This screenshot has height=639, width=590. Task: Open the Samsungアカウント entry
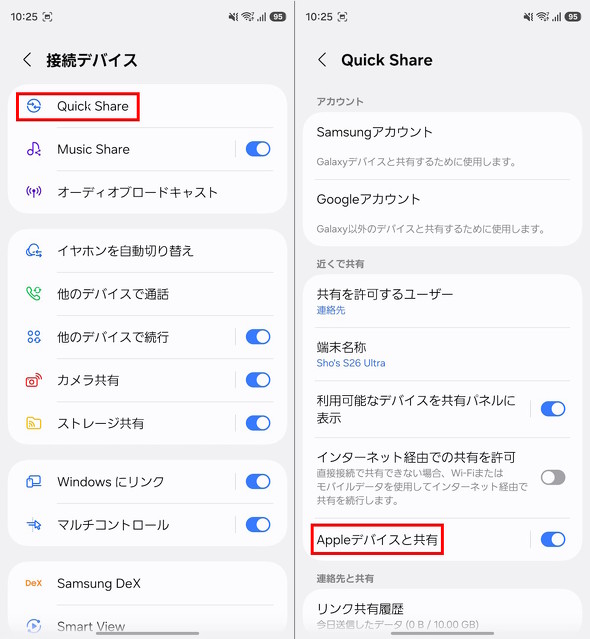[x=442, y=146]
